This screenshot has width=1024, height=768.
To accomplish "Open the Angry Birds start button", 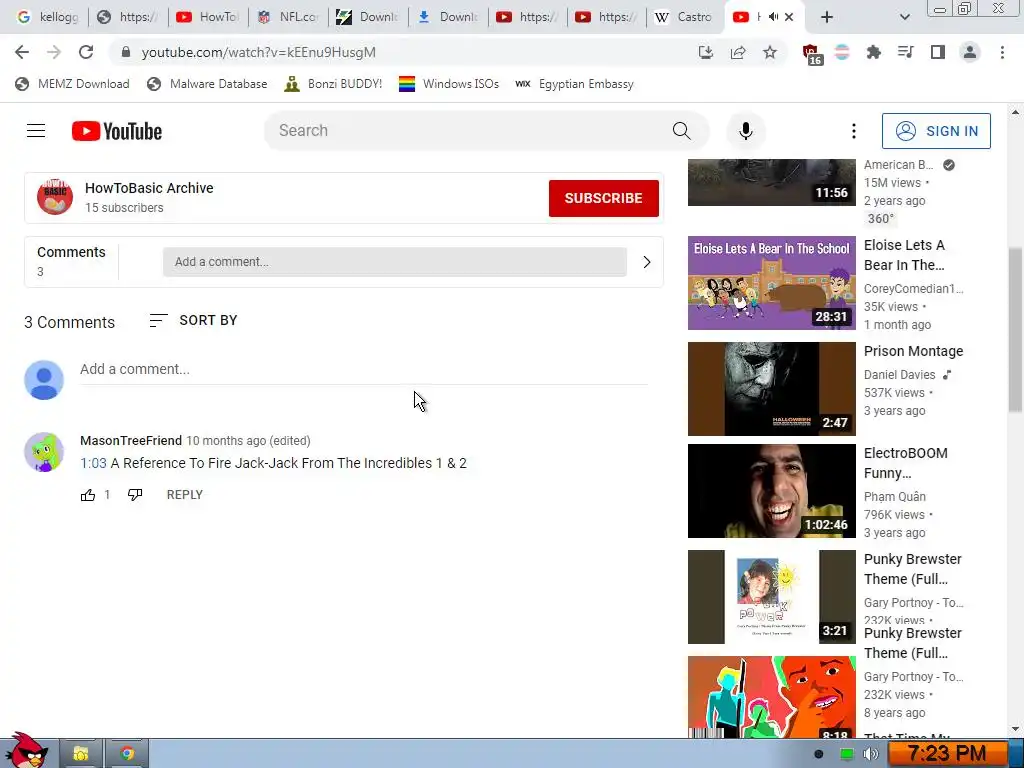I will coord(26,750).
